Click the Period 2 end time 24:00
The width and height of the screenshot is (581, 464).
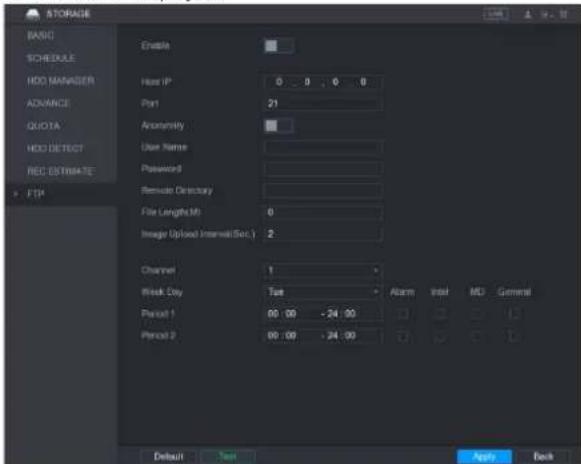(x=342, y=336)
